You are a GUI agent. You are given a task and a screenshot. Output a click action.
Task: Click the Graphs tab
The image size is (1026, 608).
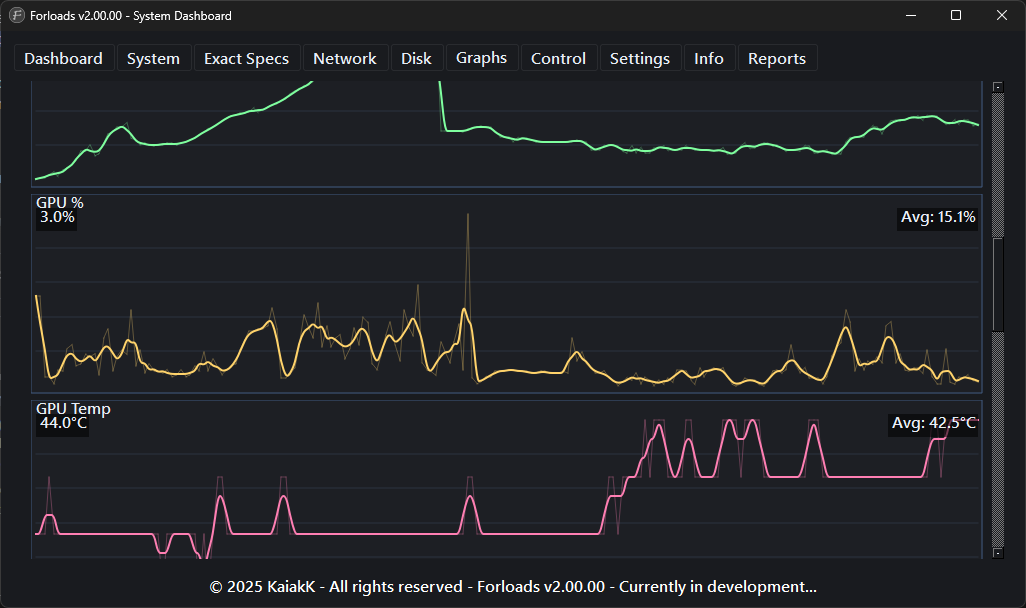point(481,58)
